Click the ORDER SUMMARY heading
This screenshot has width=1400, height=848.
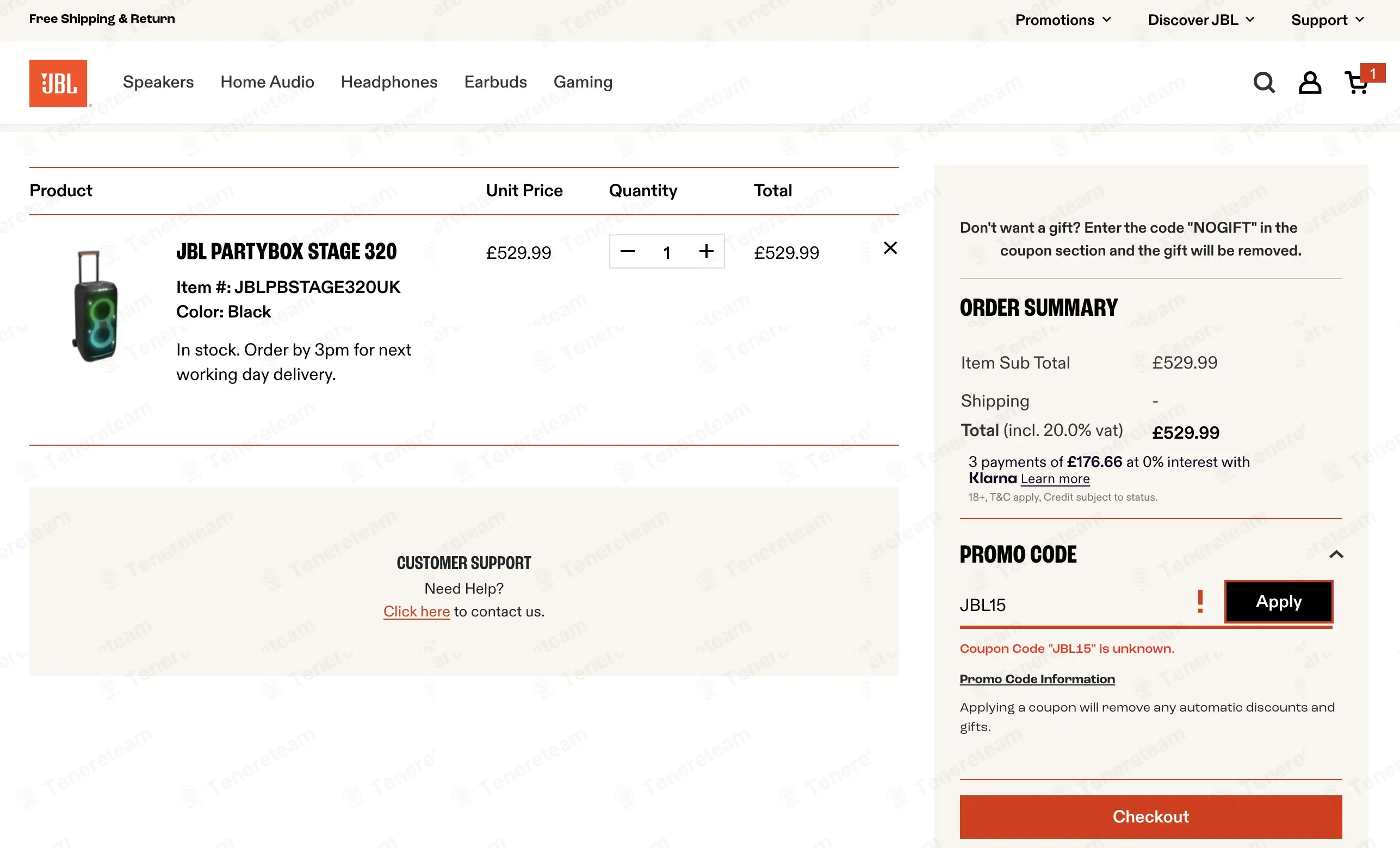pos(1039,308)
